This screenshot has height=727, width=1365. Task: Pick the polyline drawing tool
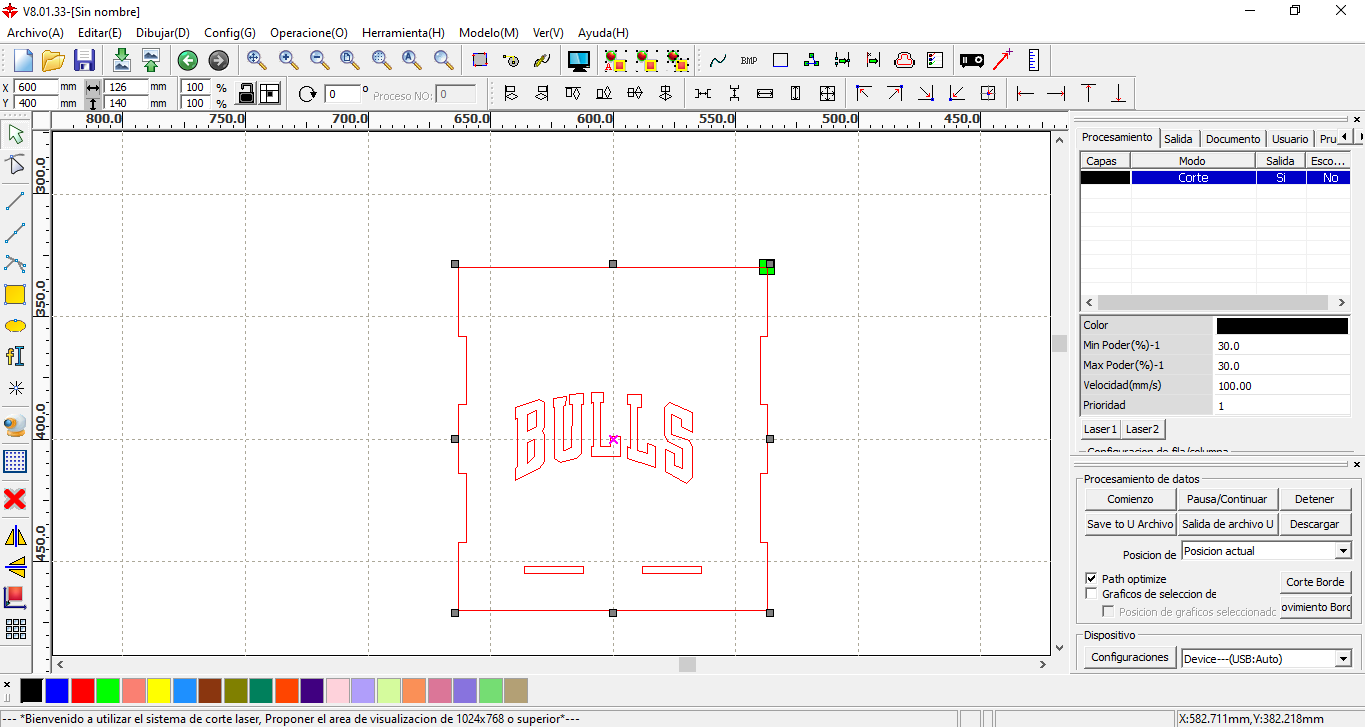(15, 232)
